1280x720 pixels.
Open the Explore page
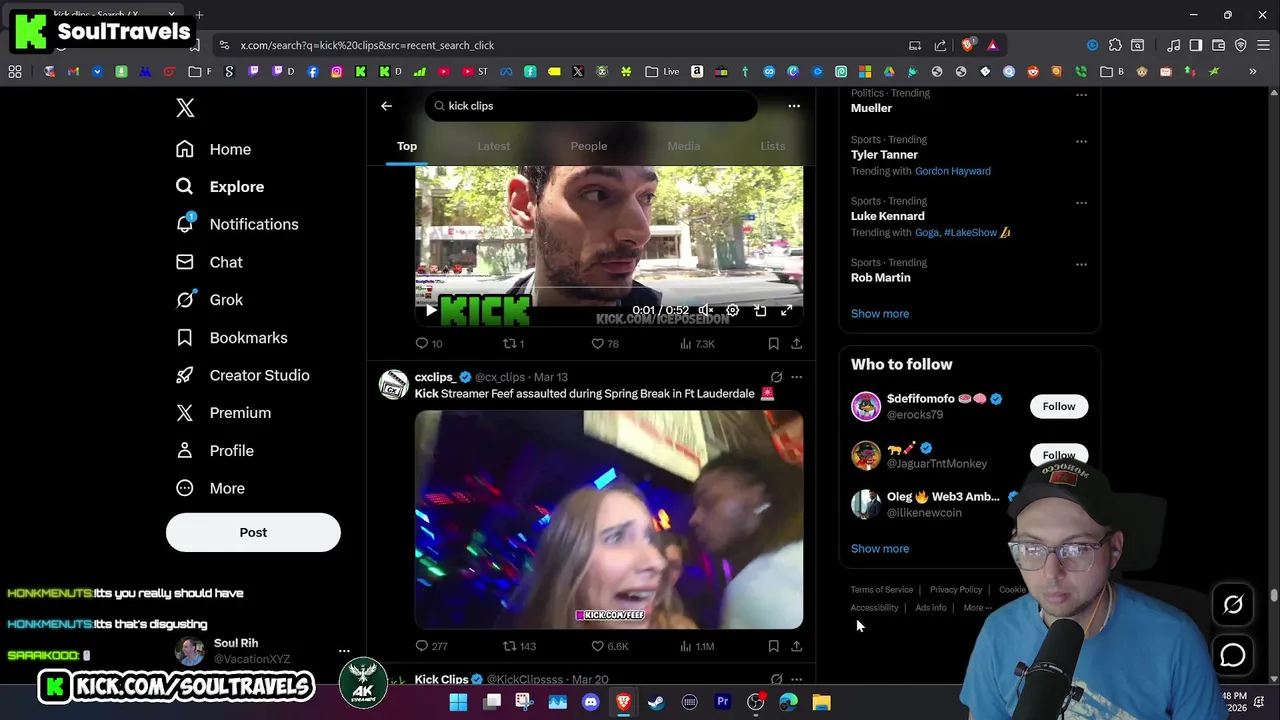(x=220, y=187)
